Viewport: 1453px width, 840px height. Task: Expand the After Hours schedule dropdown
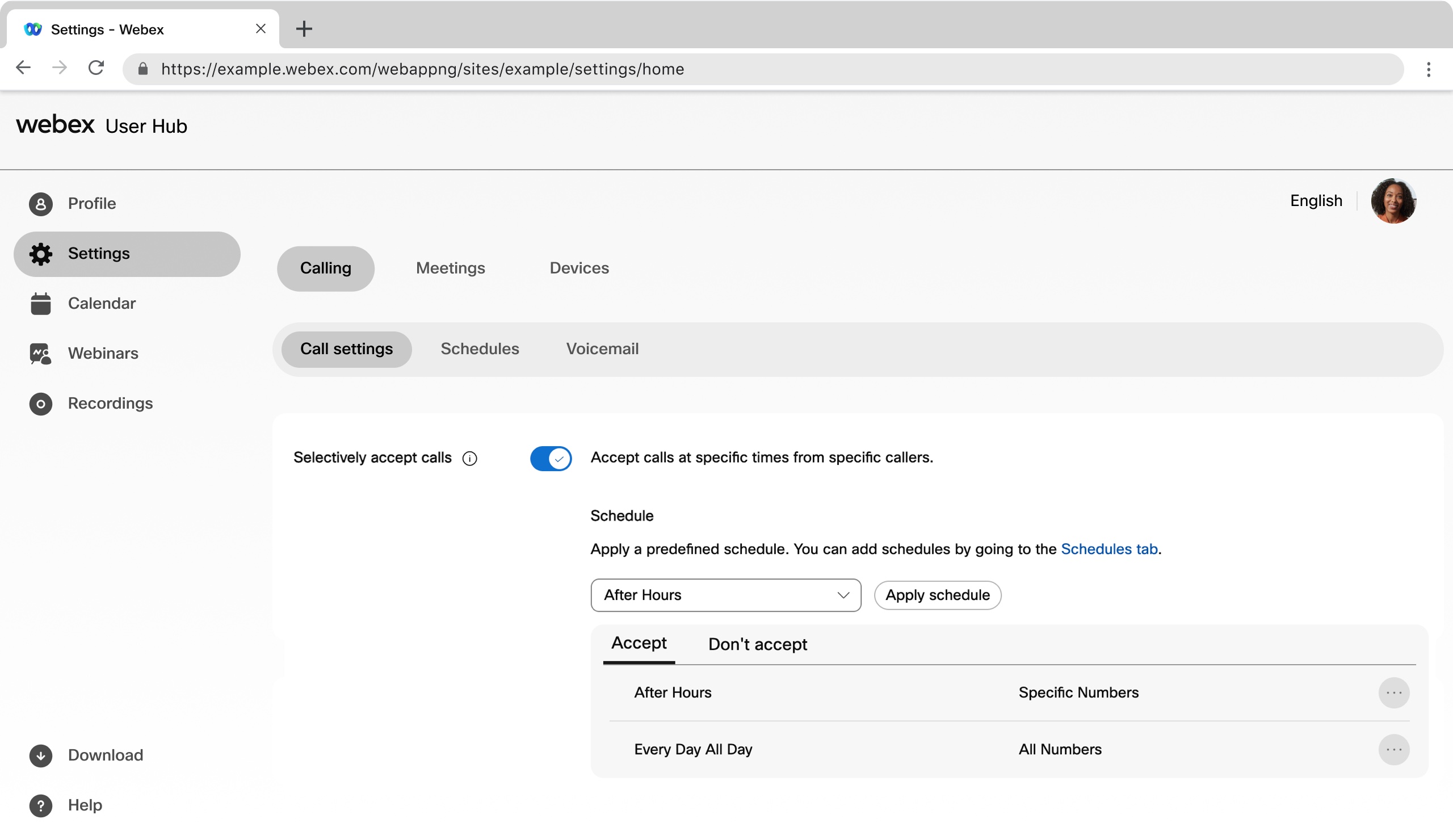842,595
